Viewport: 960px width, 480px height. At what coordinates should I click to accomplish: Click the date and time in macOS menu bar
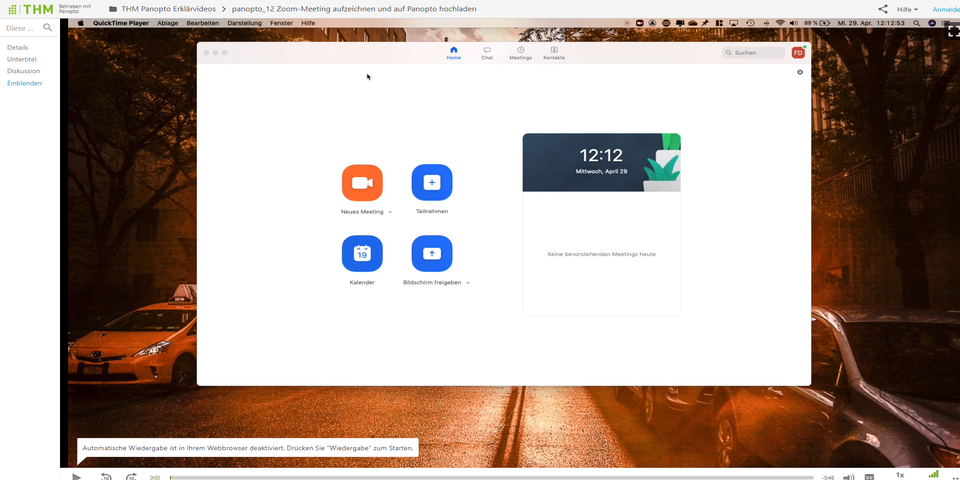coord(871,23)
